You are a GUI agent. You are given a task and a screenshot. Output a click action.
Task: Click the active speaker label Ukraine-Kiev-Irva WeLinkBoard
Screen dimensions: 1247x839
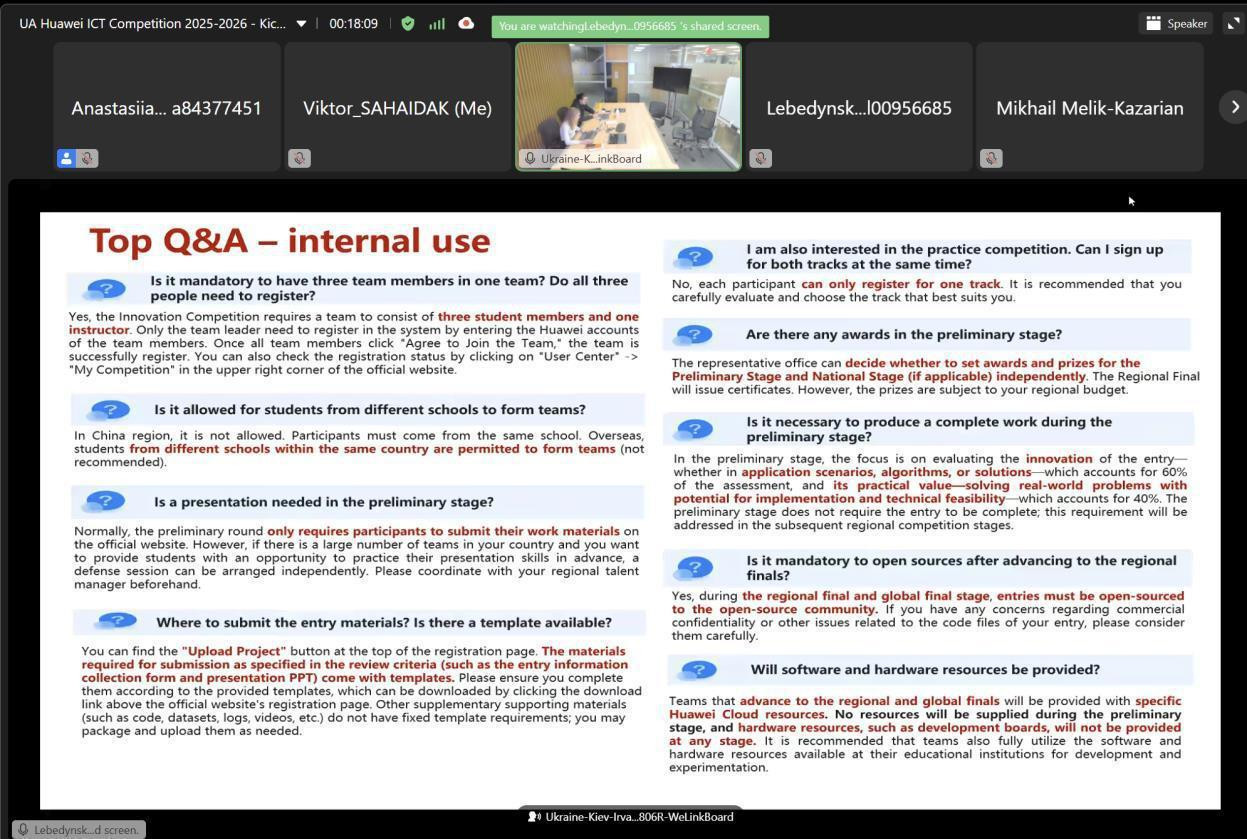coord(630,817)
